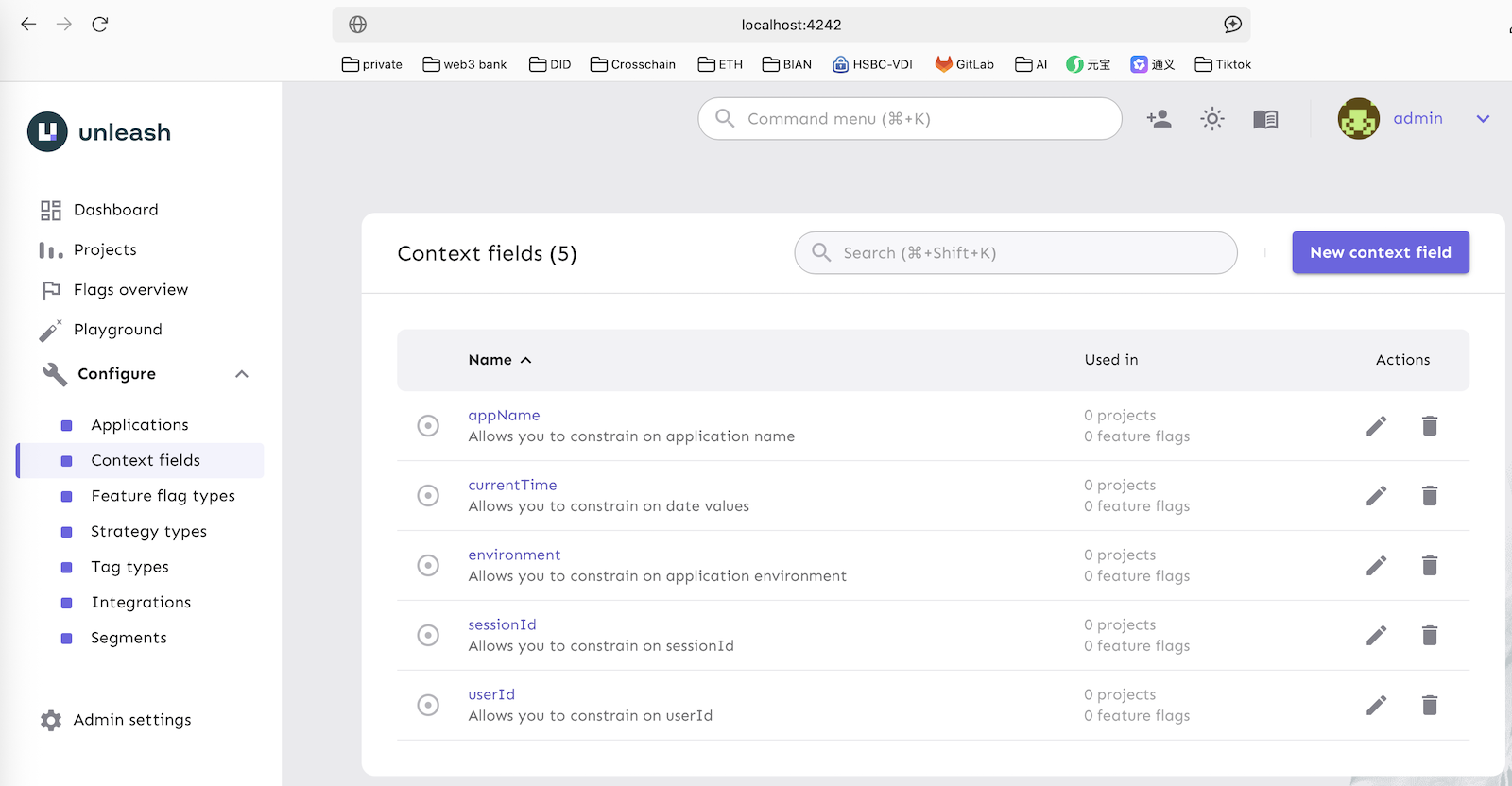
Task: Delete the currentTime context field
Action: pyautogui.click(x=1429, y=496)
